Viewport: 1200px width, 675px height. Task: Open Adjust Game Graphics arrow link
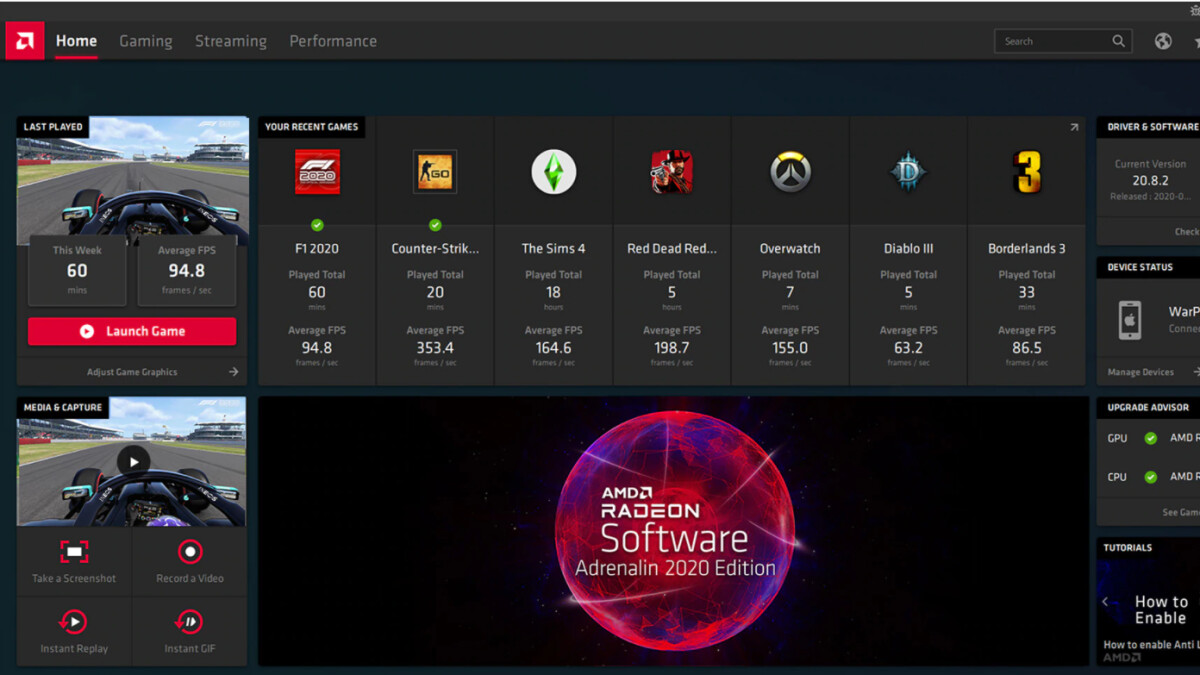[233, 372]
